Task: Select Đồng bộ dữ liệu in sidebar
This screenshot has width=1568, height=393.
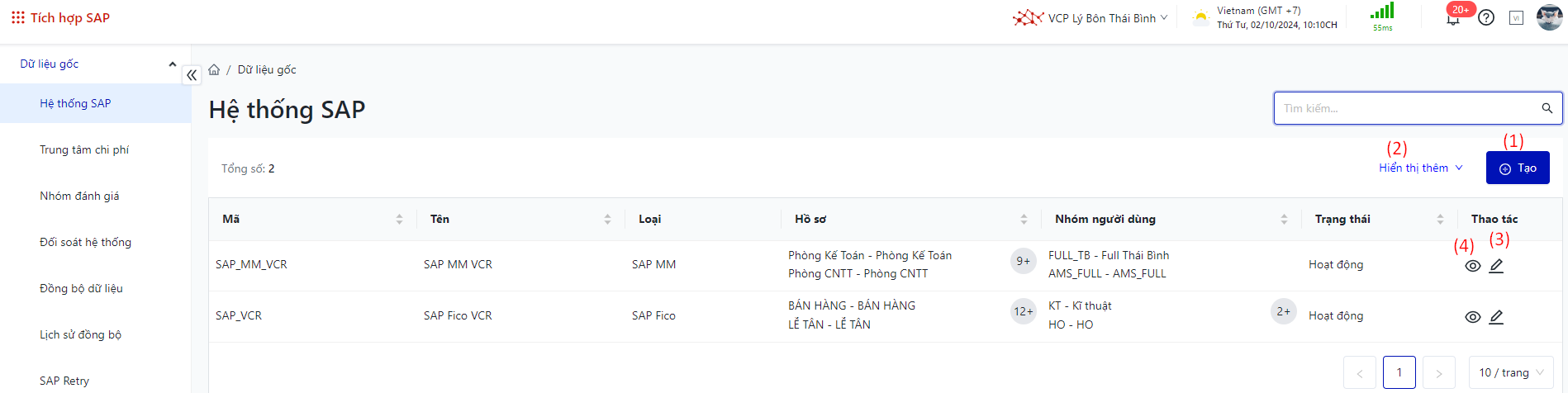Action: (81, 288)
